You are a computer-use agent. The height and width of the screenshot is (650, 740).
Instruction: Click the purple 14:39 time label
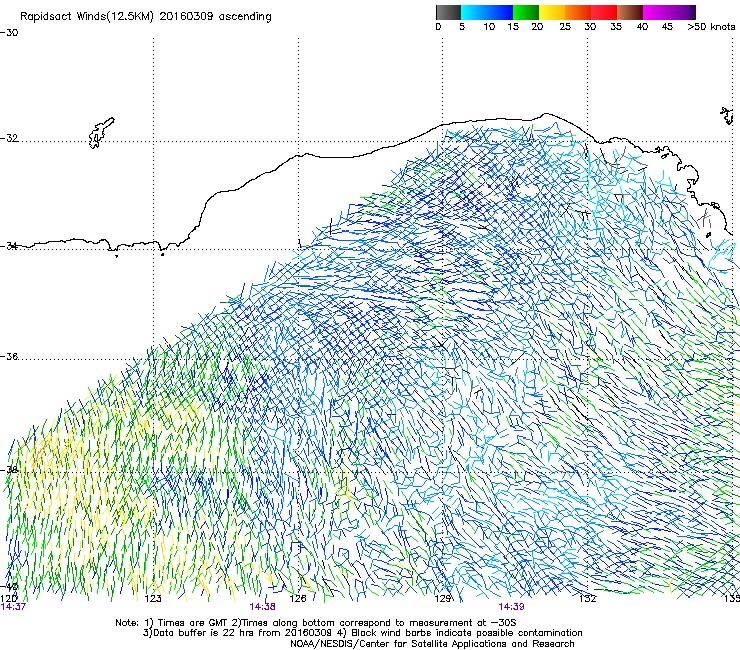click(x=511, y=607)
